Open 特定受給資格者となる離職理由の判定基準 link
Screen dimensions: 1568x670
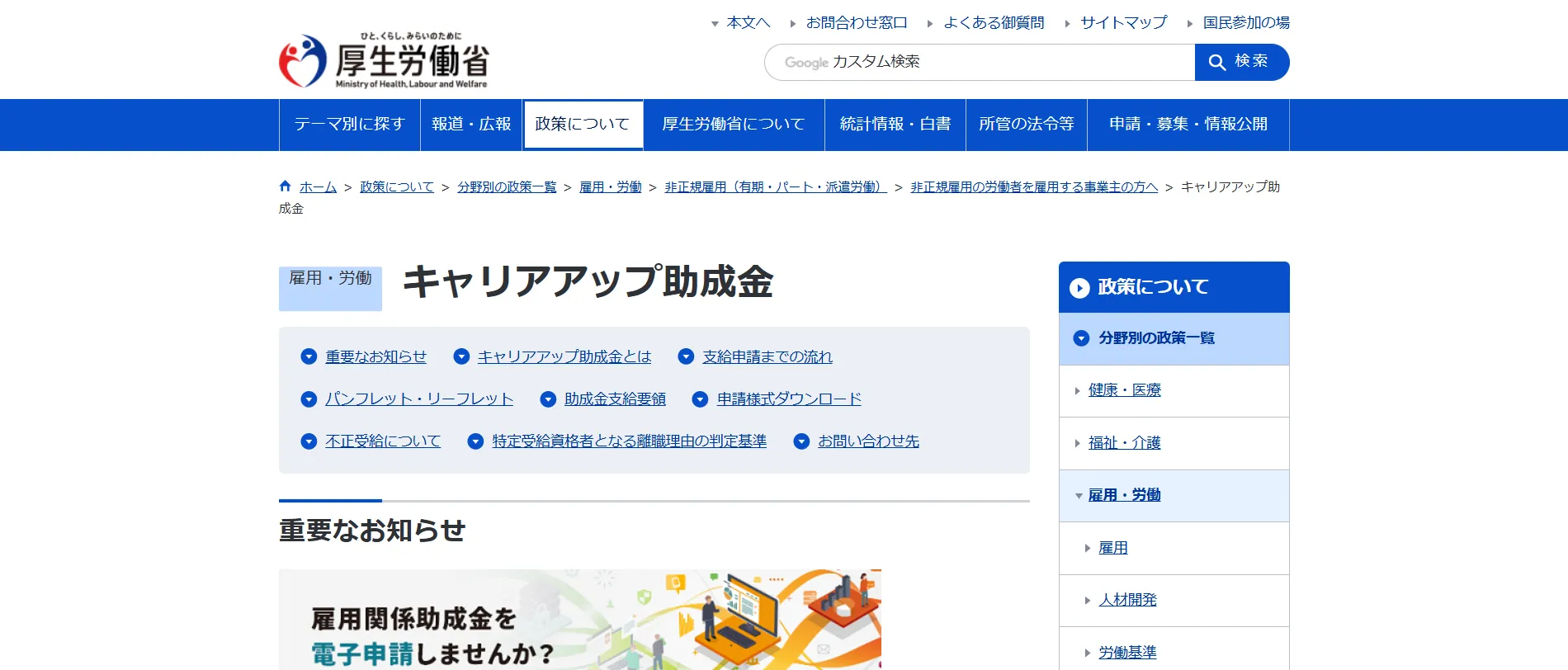click(629, 441)
